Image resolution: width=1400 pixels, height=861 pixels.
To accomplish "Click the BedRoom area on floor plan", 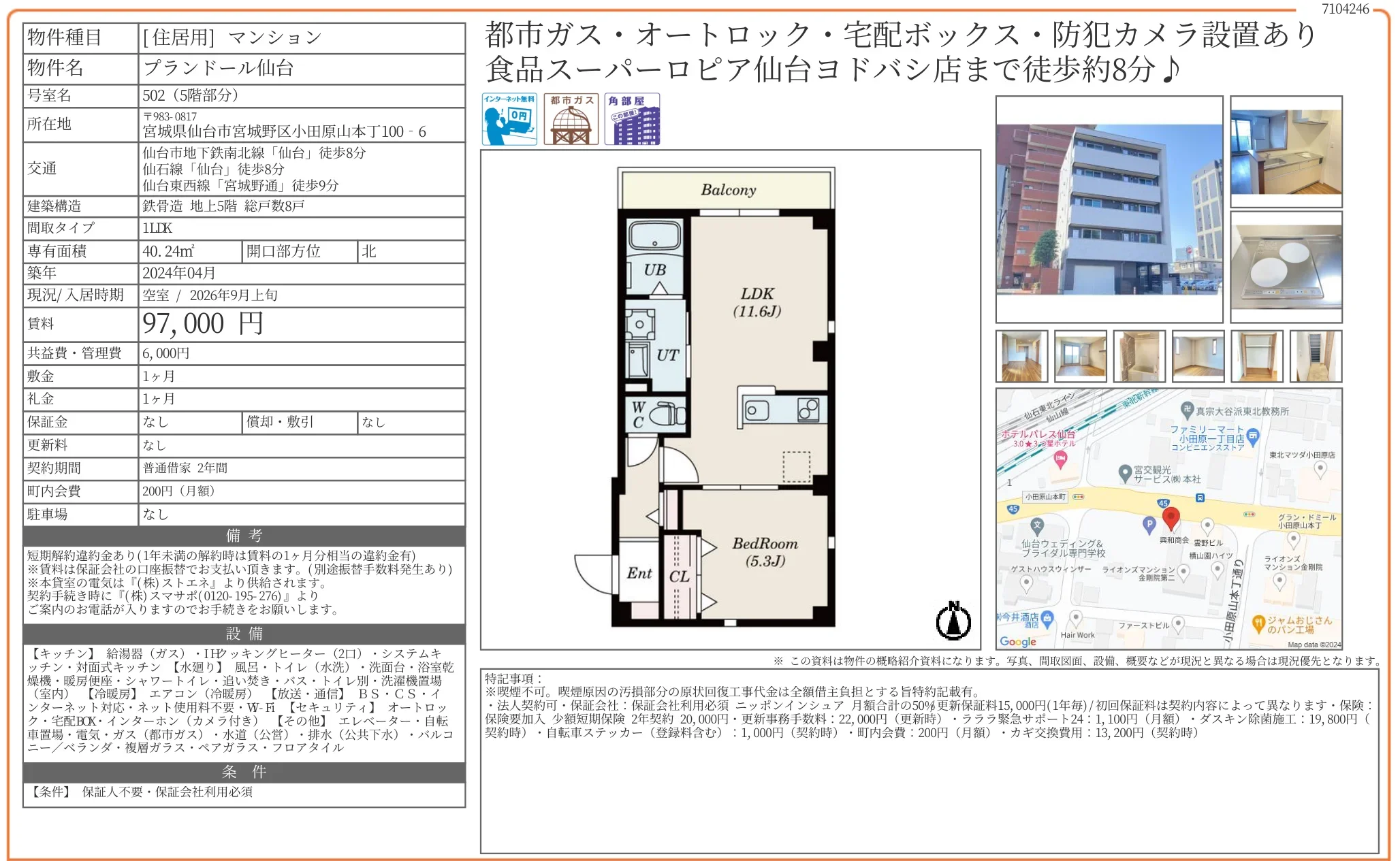I will pos(765,553).
